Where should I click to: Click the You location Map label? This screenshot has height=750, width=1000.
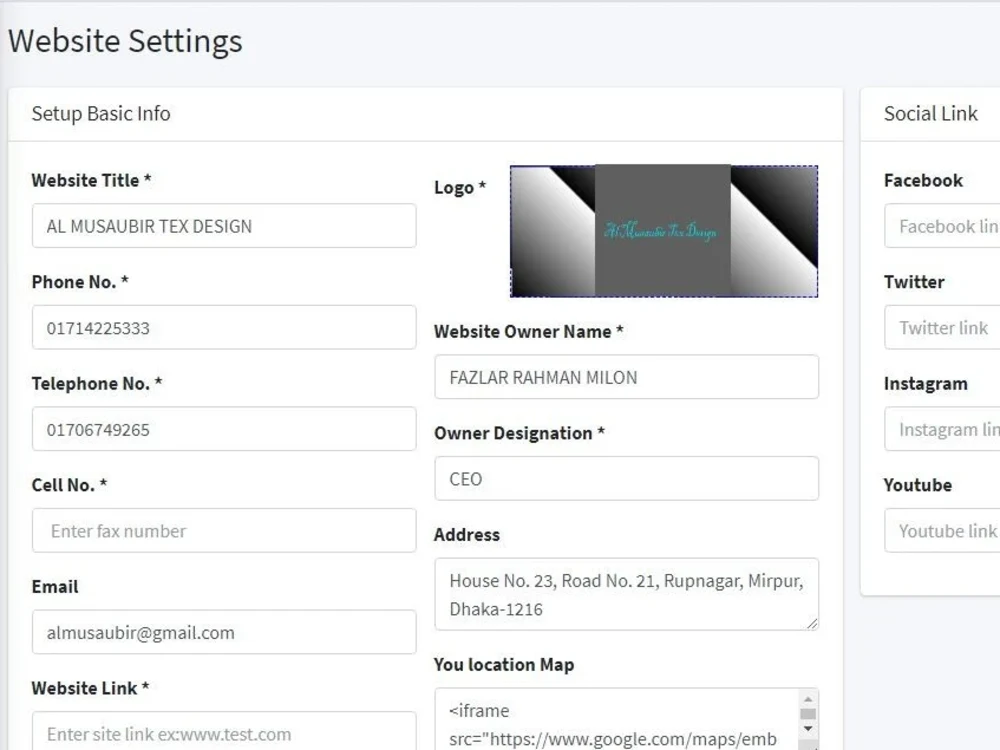point(504,665)
